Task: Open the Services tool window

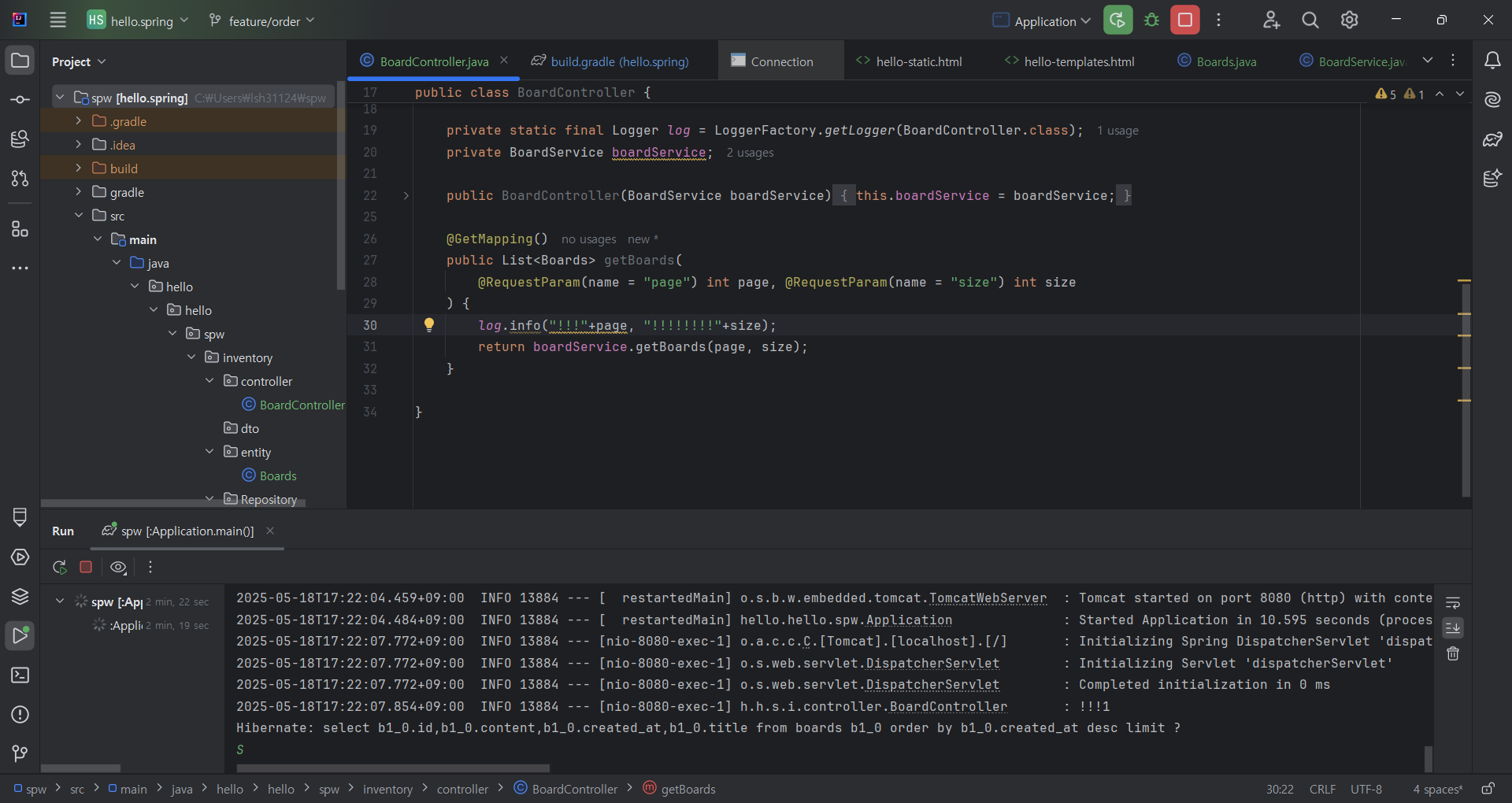Action: coord(20,557)
